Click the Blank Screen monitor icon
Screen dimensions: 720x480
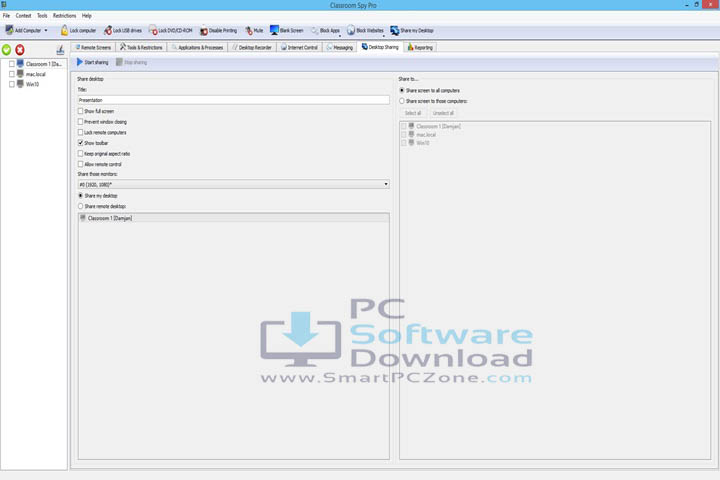274,30
